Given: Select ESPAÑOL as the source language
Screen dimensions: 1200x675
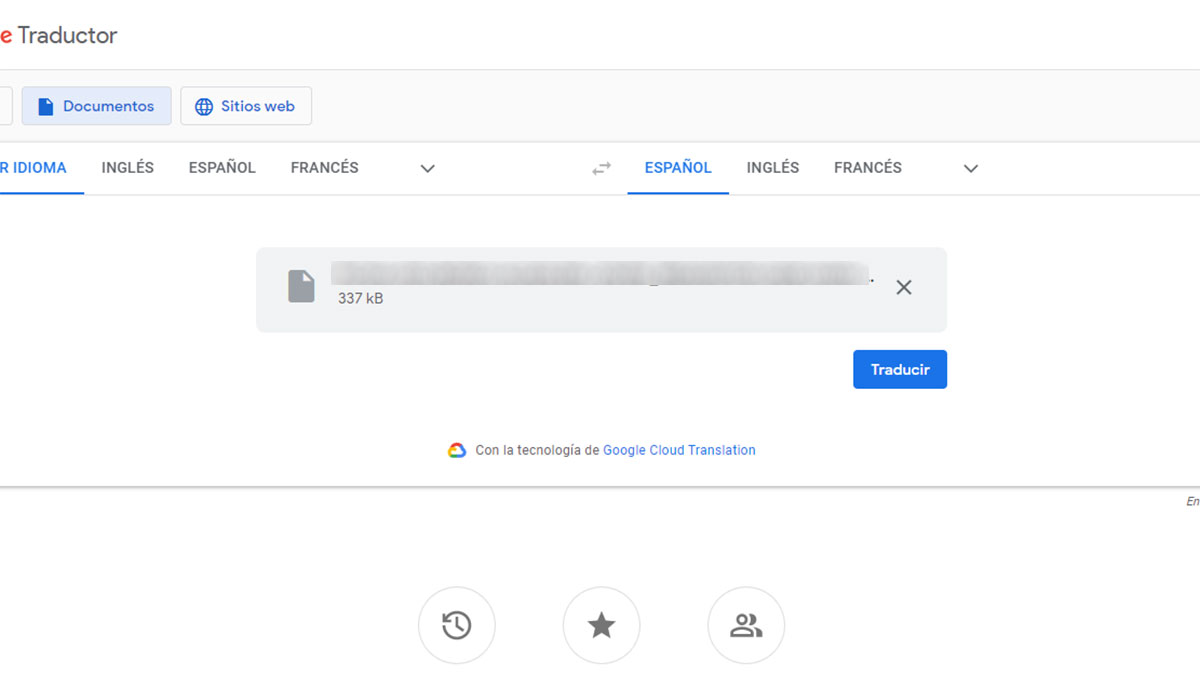Looking at the screenshot, I should 222,168.
